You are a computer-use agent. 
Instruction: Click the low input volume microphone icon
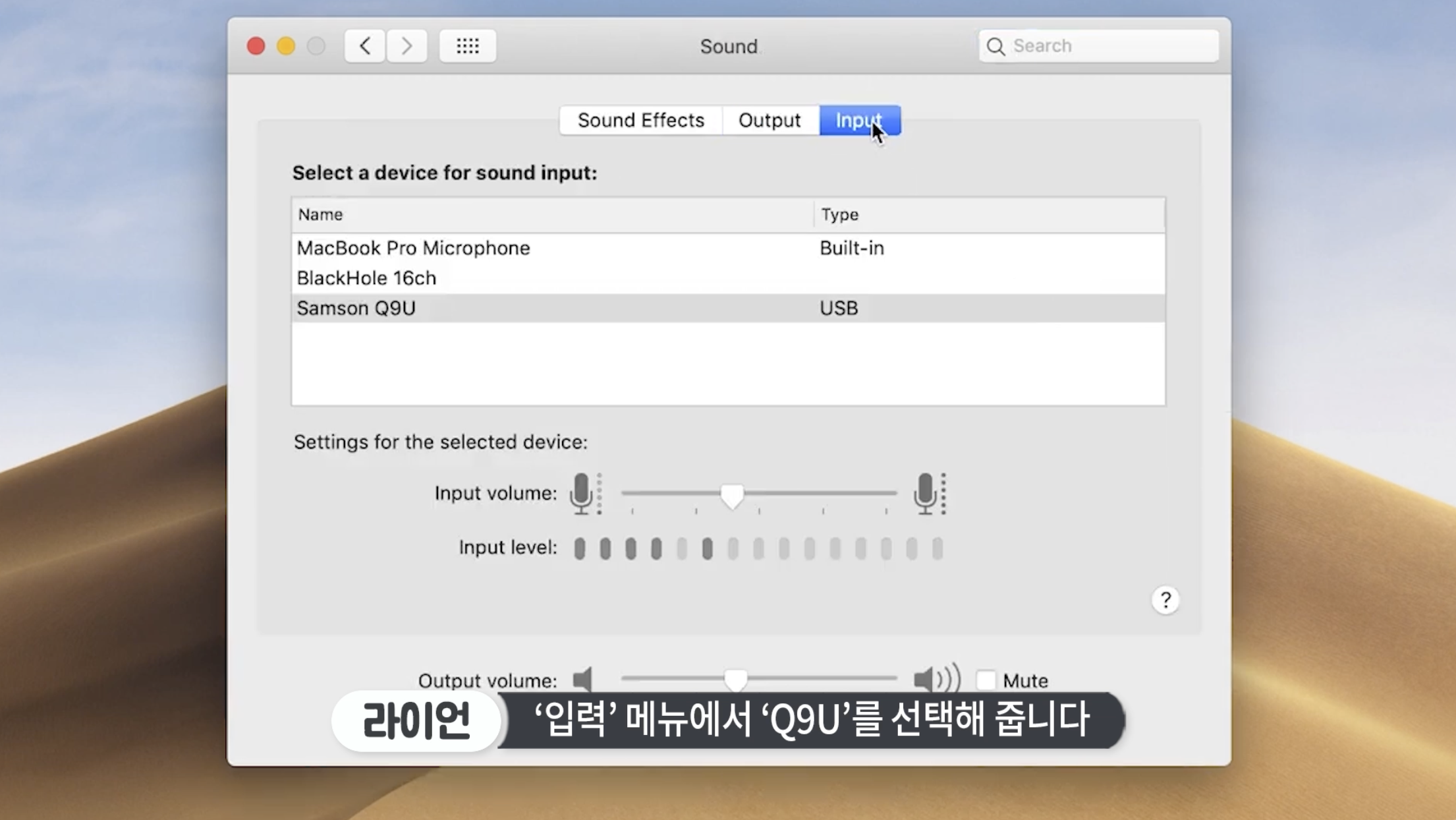[x=582, y=493]
